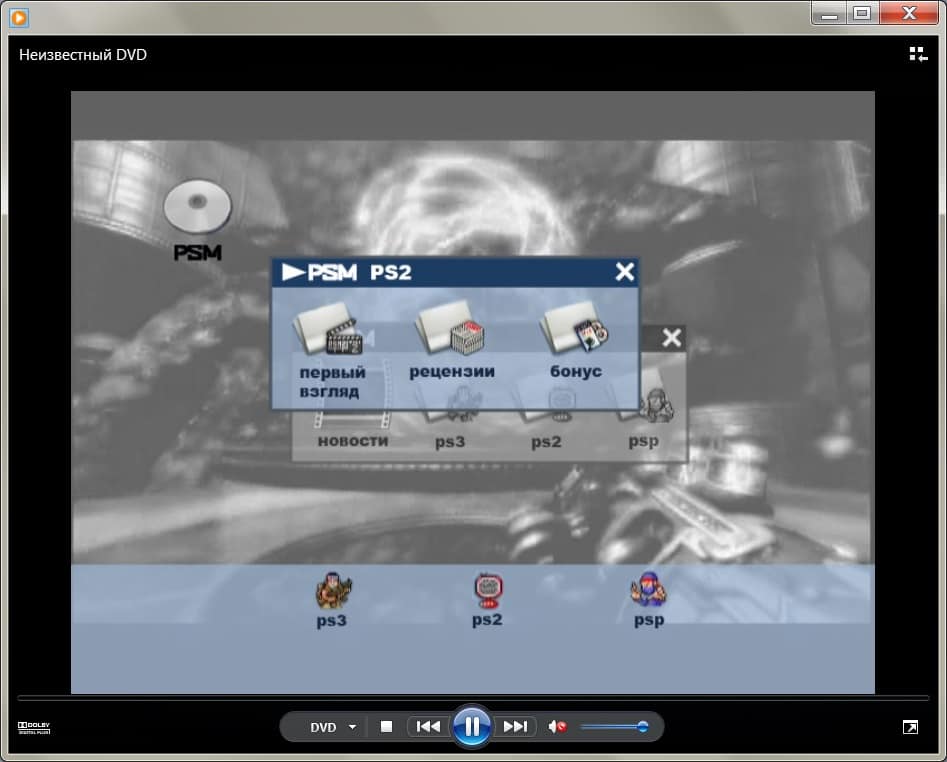Screen dimensions: 947x762
Task: Select the ps3 character icon in bottom bar
Action: (x=332, y=600)
